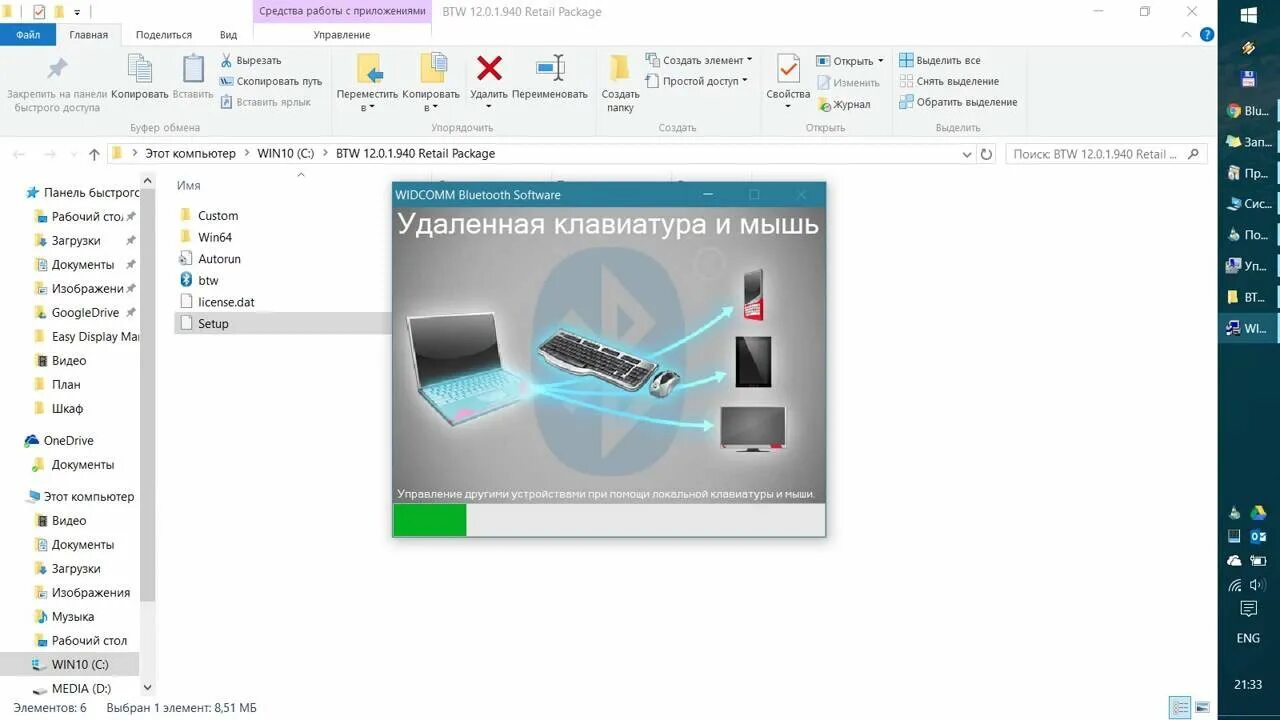Click the Application Tools contextual tab
1280x720 pixels.
tap(342, 11)
